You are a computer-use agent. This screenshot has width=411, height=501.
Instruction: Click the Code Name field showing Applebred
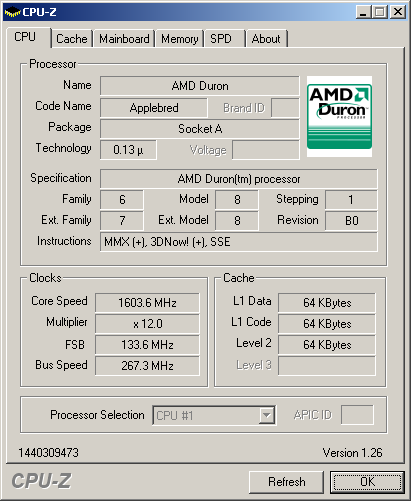(154, 108)
